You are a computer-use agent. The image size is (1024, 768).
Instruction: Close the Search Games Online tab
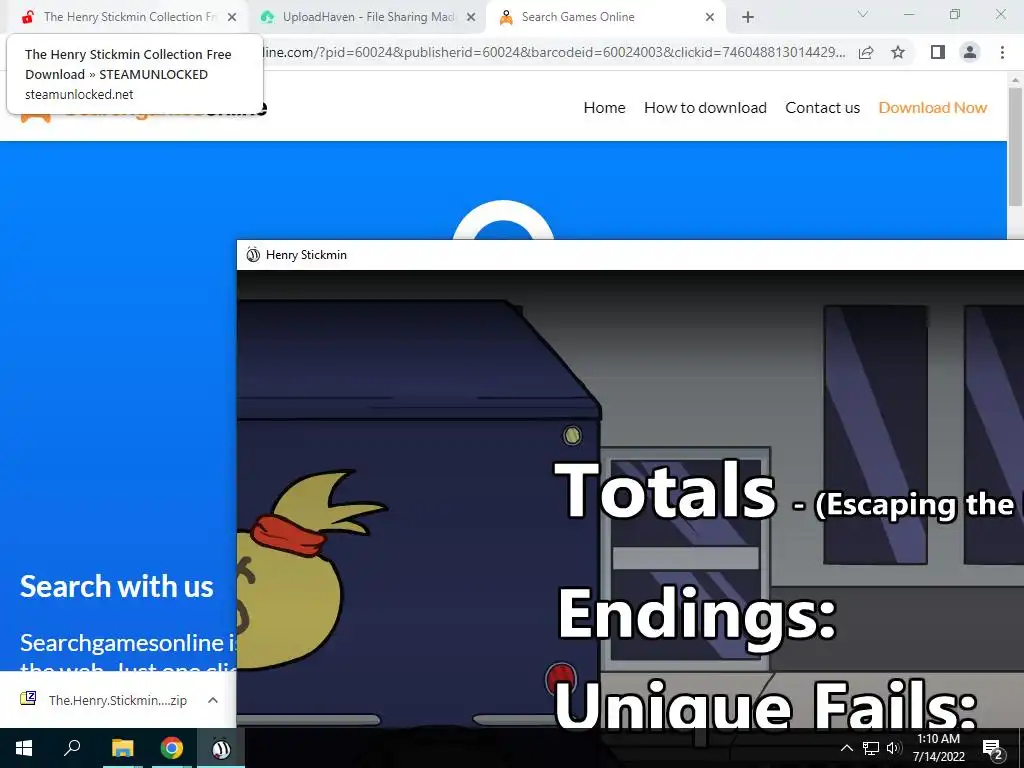tap(710, 18)
